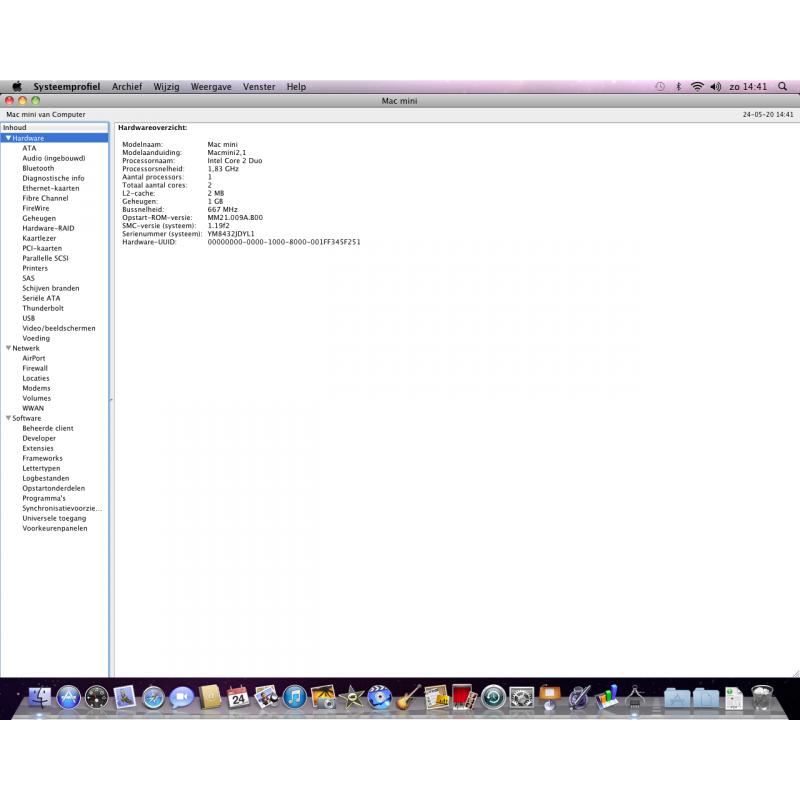Open Finder from the dock
The height and width of the screenshot is (800, 800).
pyautogui.click(x=39, y=697)
